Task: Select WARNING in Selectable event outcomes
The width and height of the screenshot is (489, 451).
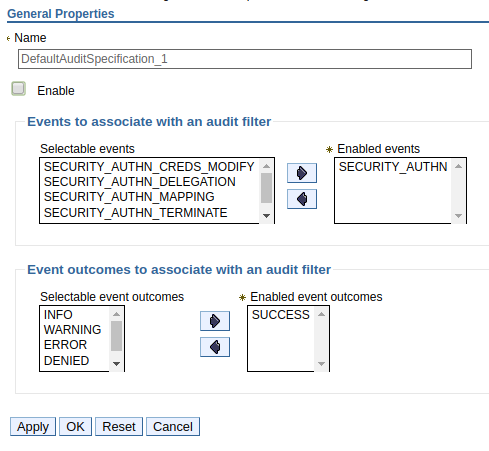Action: [75, 330]
